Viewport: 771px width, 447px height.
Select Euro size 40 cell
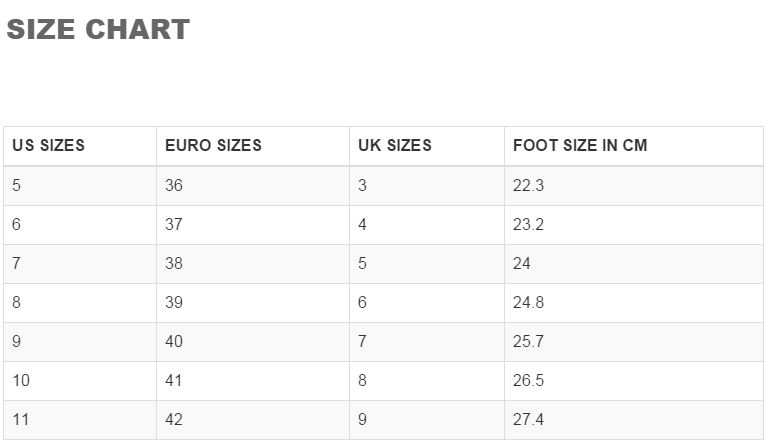pyautogui.click(x=253, y=342)
